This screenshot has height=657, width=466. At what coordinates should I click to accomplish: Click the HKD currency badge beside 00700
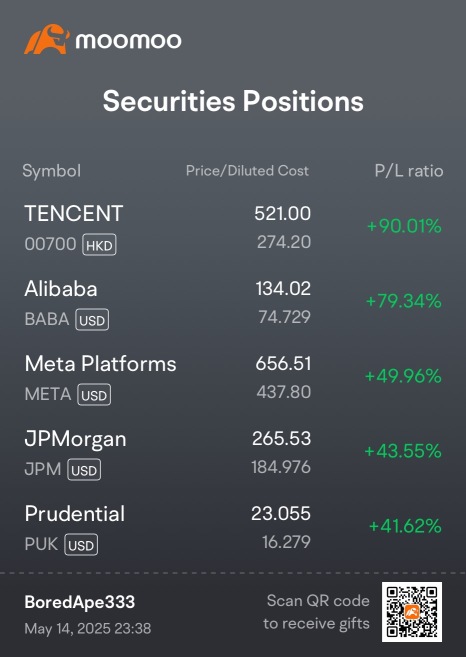[99, 245]
